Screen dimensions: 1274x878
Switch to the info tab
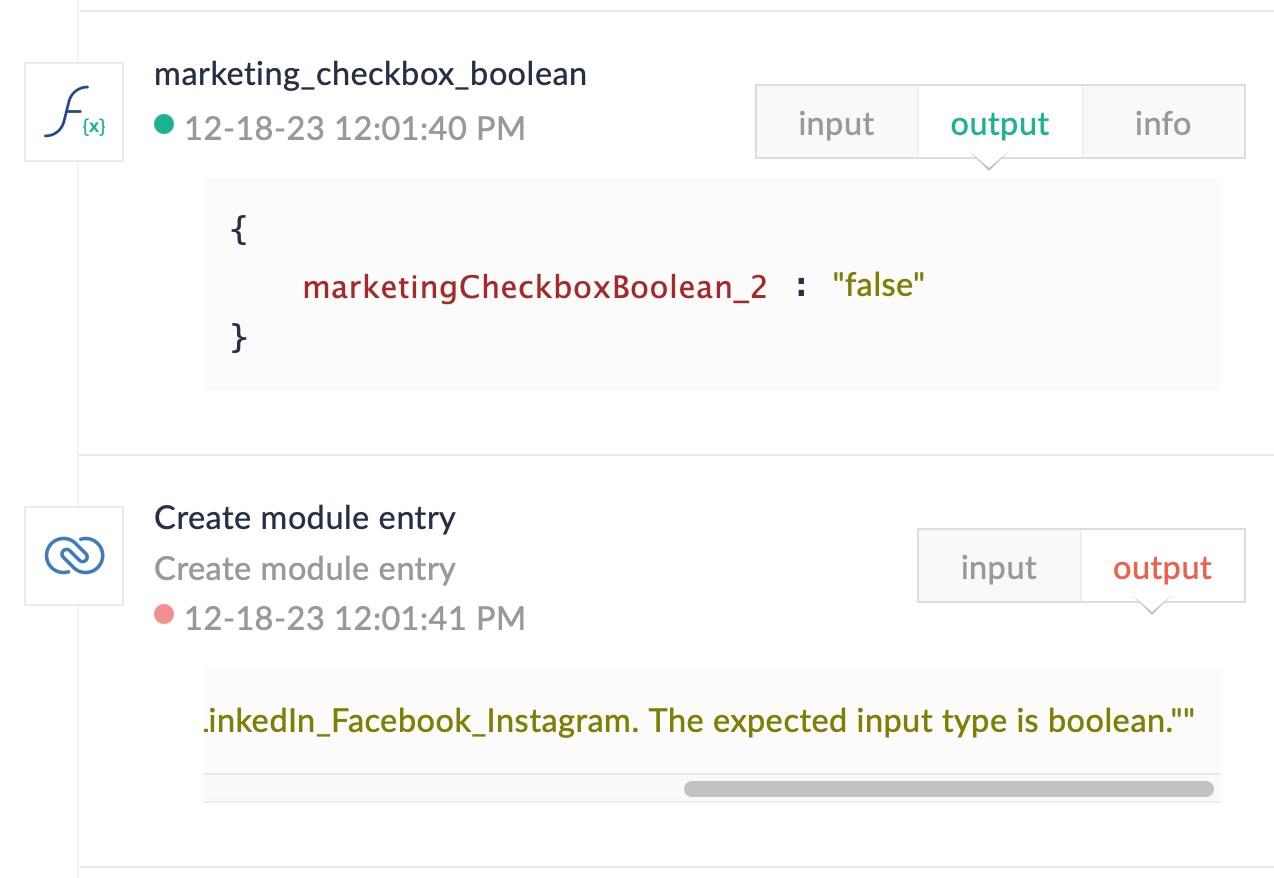(1162, 123)
